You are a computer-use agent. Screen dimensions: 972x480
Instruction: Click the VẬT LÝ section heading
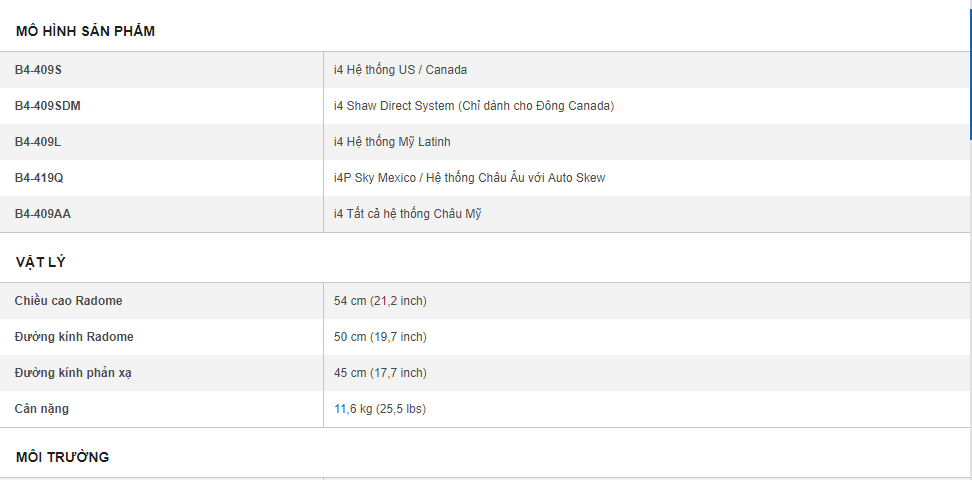click(x=41, y=262)
